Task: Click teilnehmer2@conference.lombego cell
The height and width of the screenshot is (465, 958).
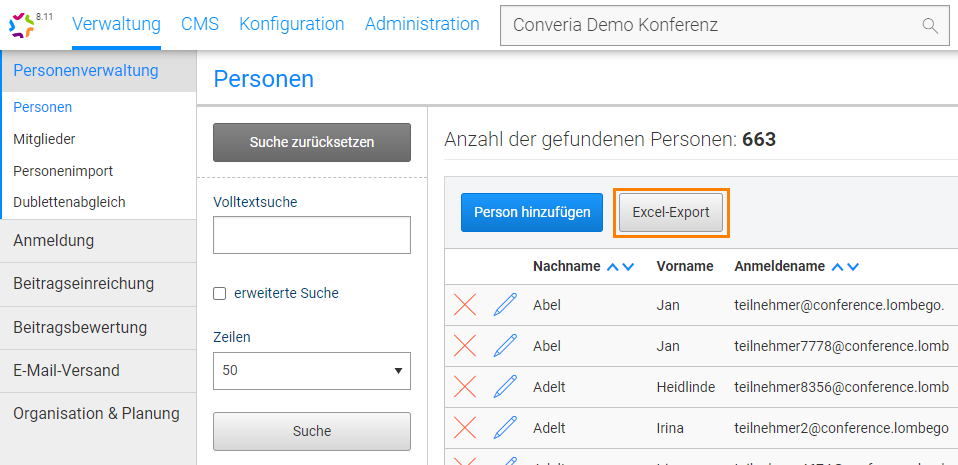Action: 843,428
